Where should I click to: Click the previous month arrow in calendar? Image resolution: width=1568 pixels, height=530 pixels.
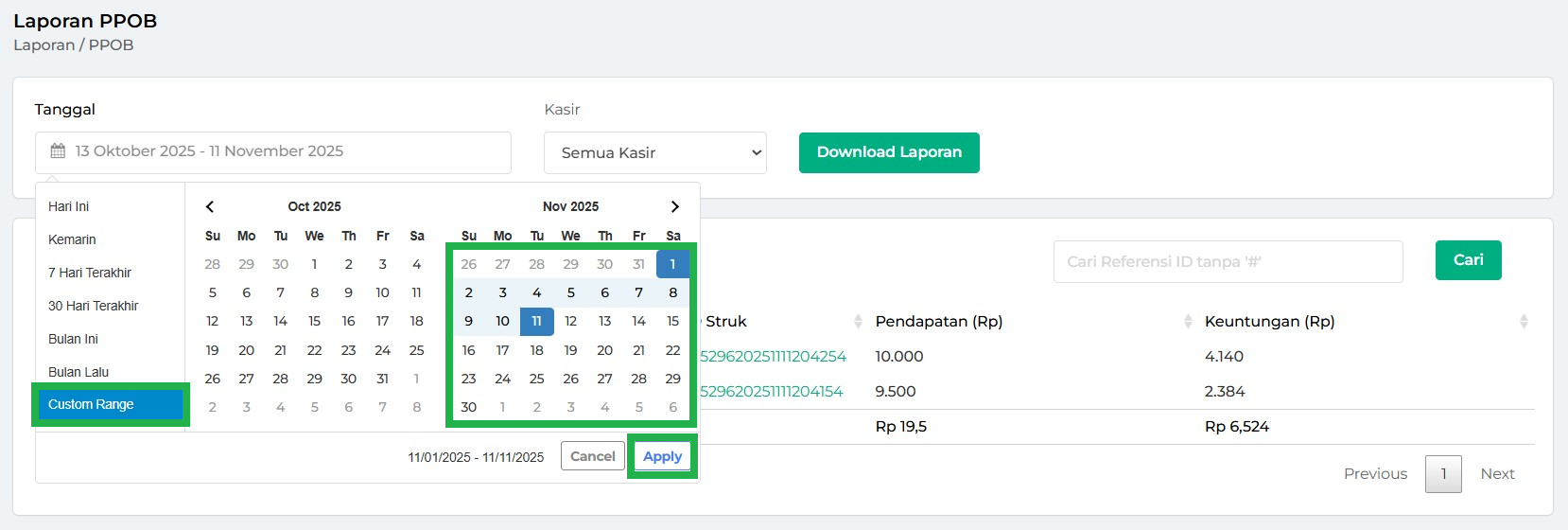(210, 206)
